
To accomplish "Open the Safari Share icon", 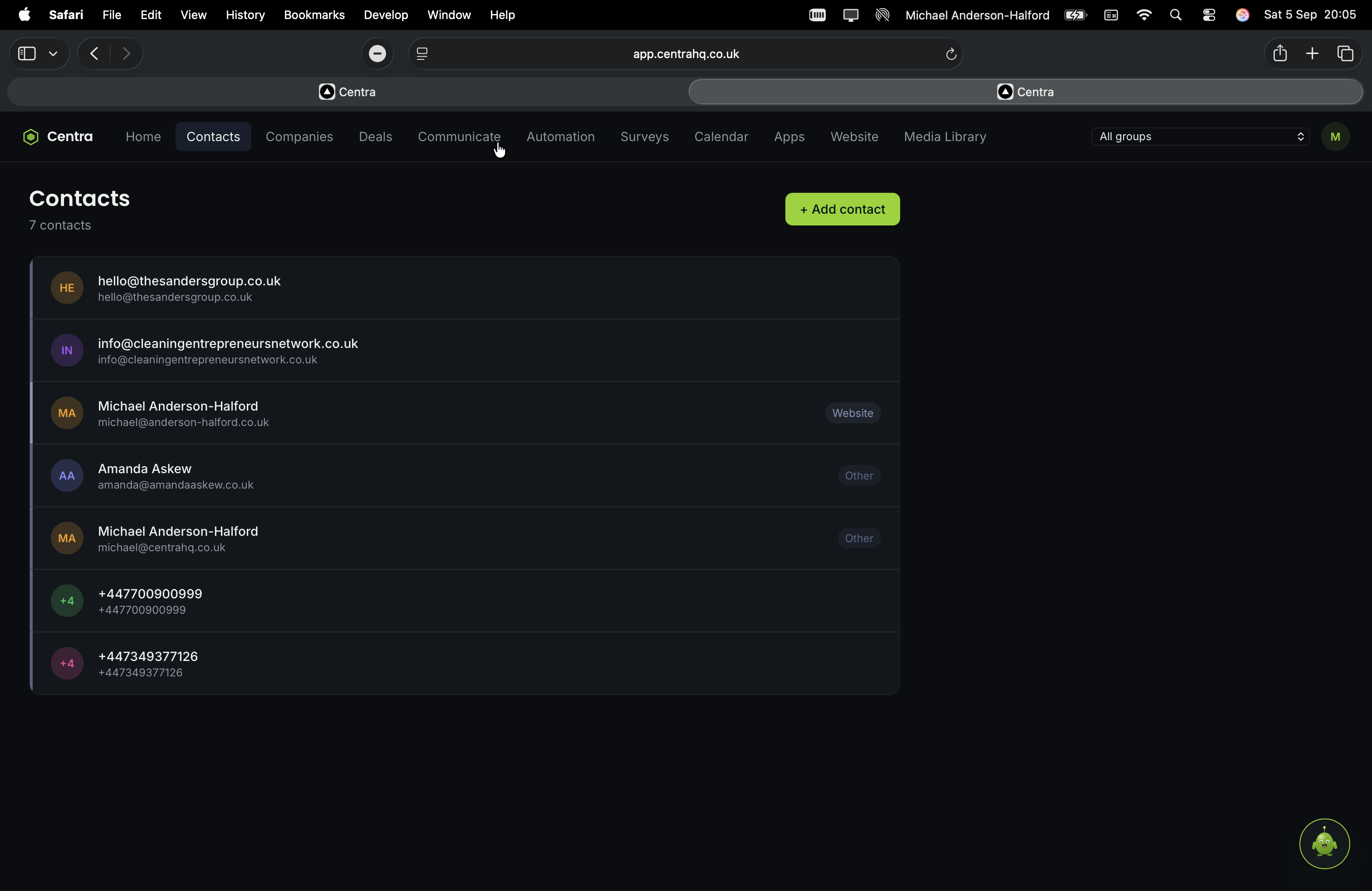I will 1280,53.
